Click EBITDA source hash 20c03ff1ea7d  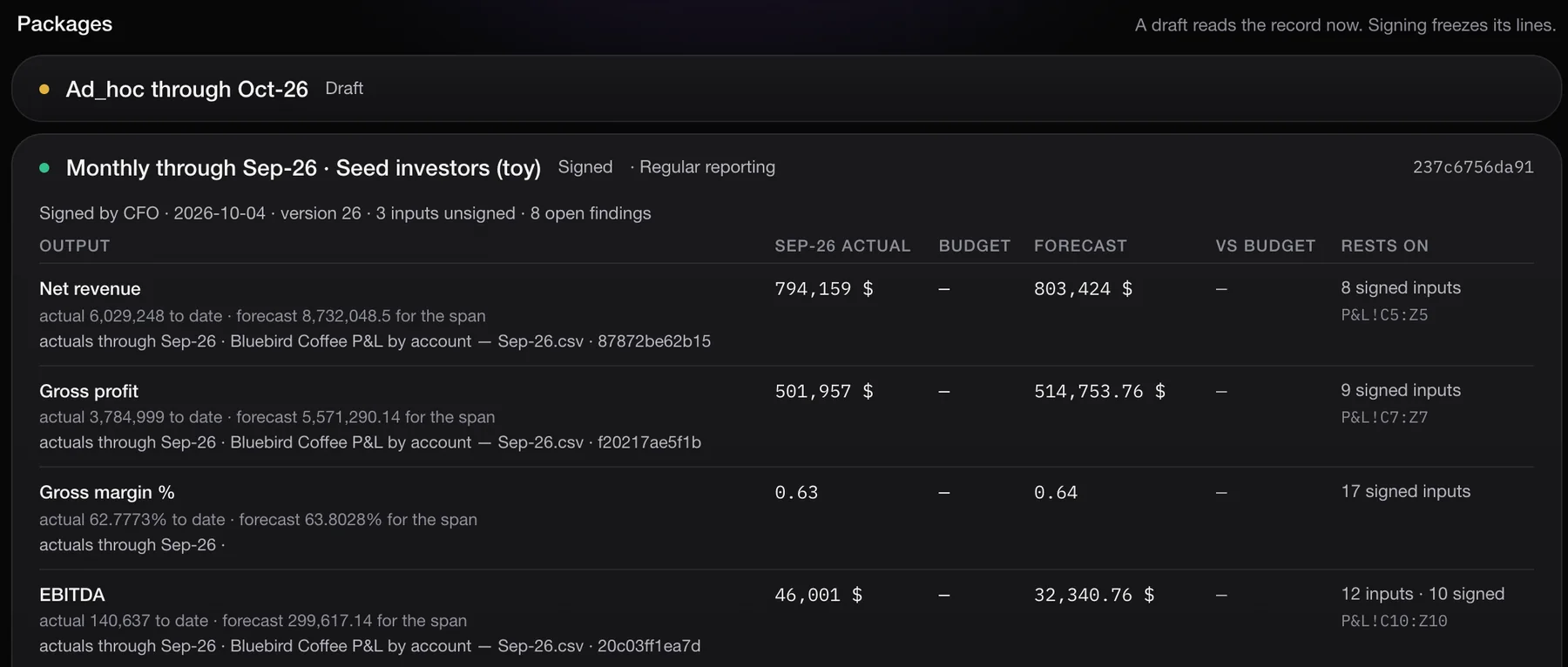click(649, 646)
